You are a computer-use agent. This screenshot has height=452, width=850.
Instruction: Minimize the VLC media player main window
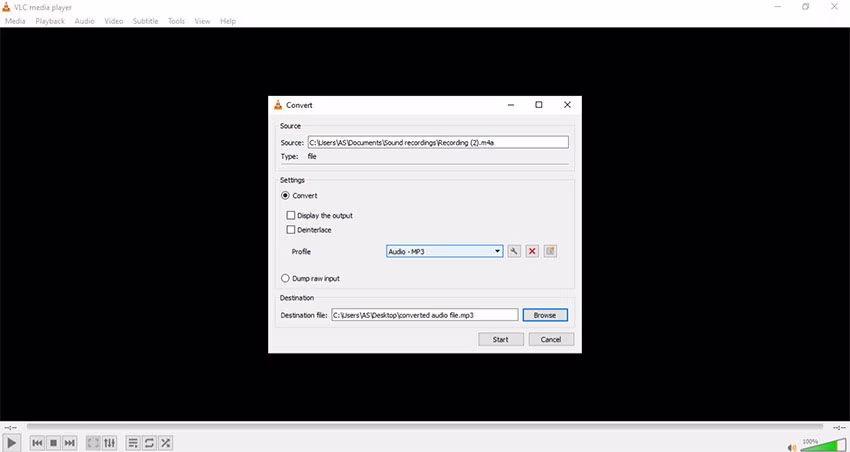(x=778, y=7)
